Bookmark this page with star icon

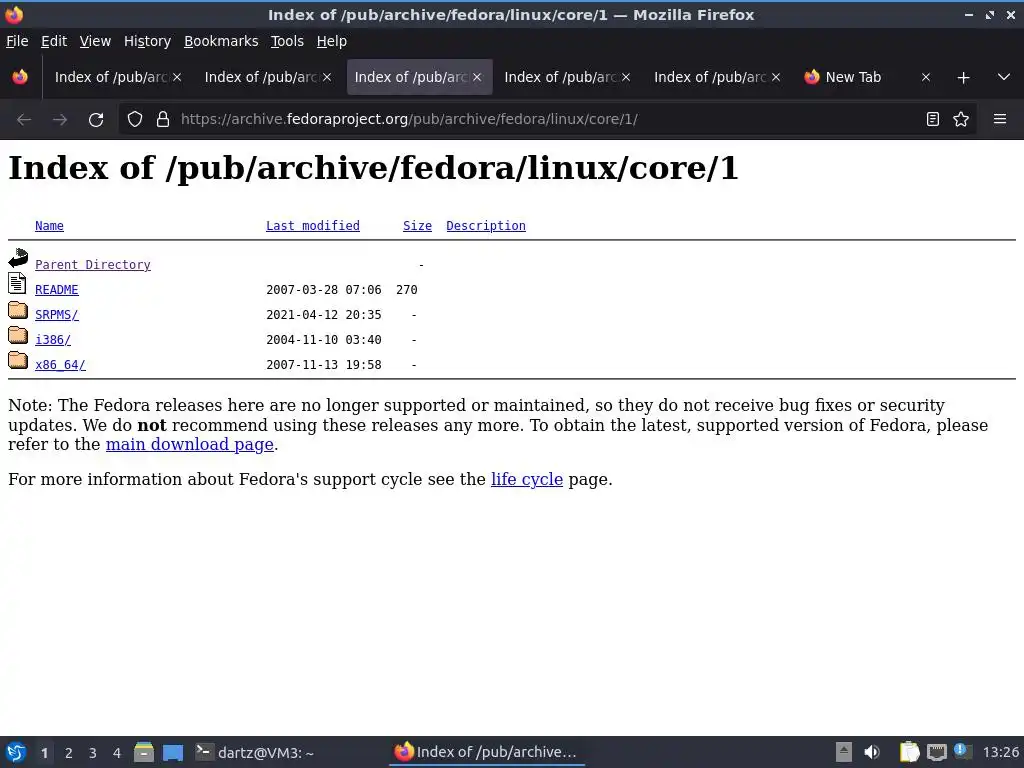(961, 120)
